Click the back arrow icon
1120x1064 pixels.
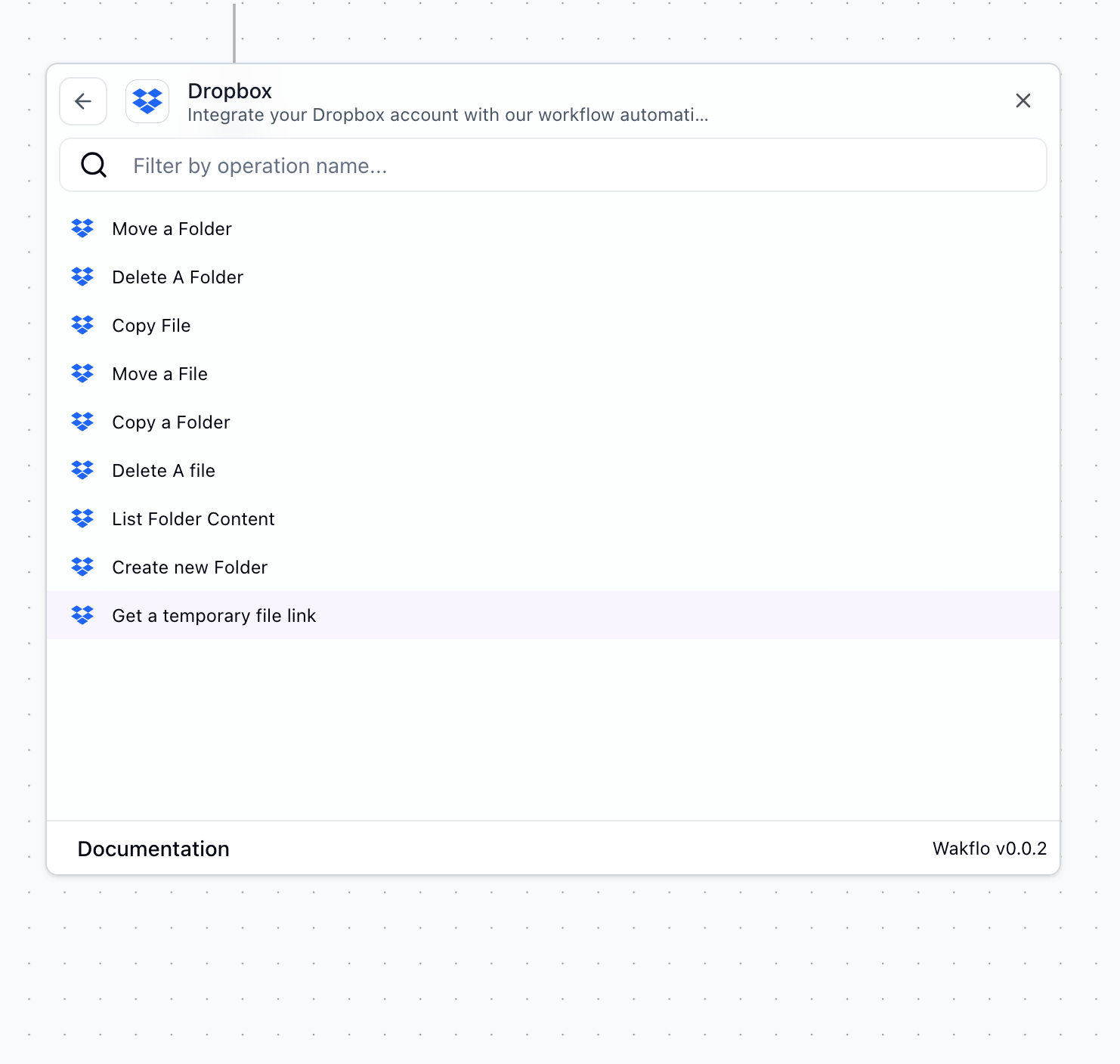82,101
